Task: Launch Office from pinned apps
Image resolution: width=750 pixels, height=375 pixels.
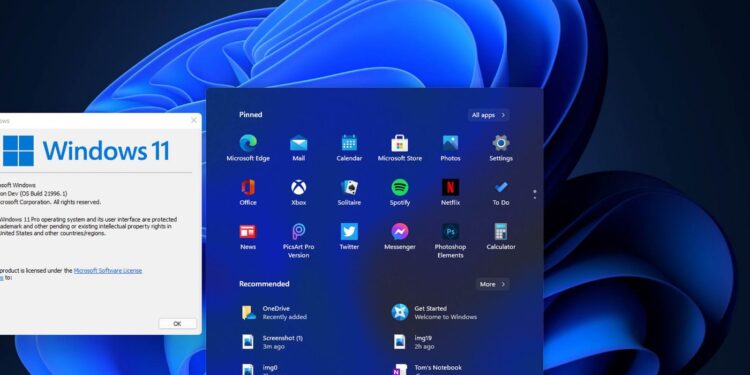Action: pyautogui.click(x=248, y=192)
